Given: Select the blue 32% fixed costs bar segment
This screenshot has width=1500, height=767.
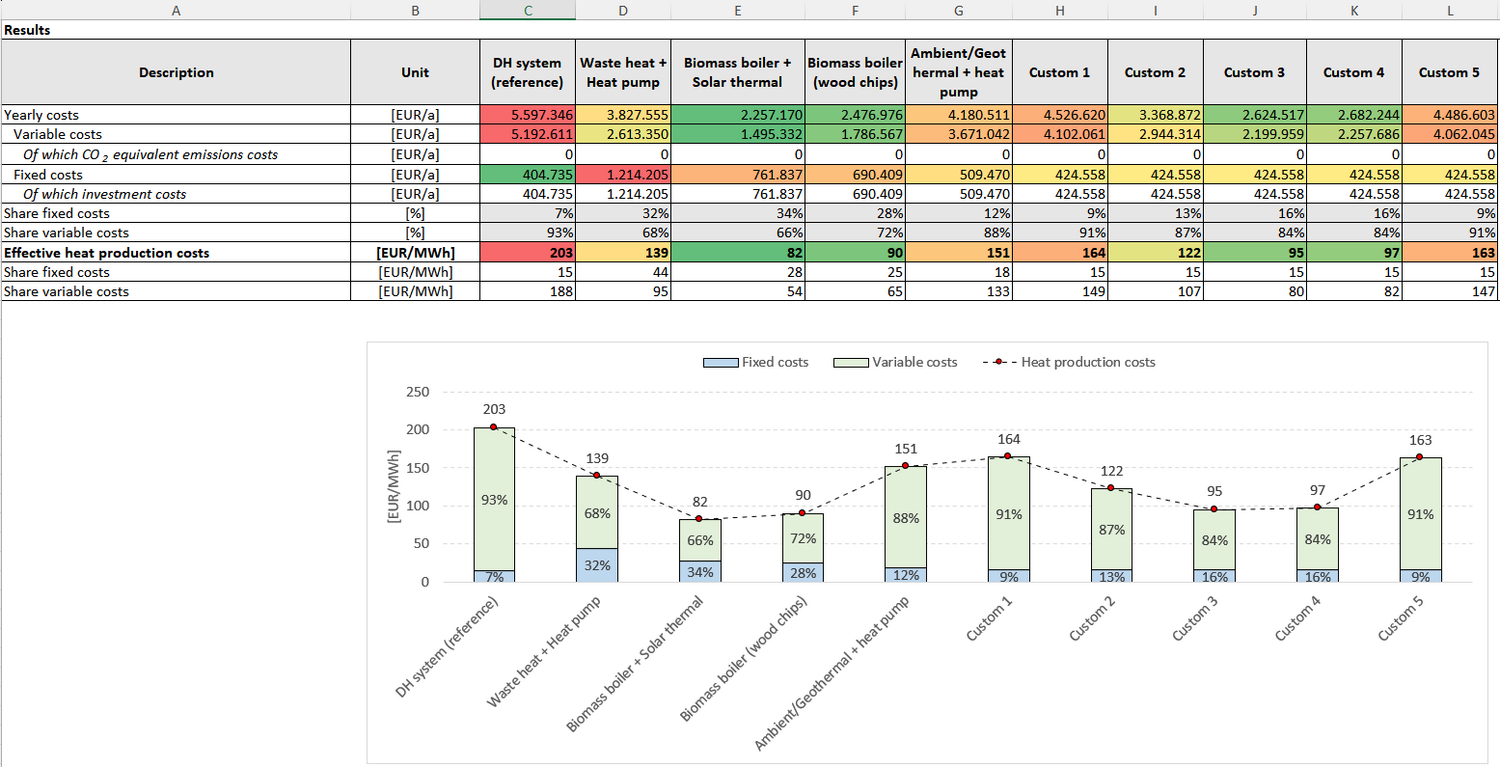Looking at the screenshot, I should click(597, 565).
